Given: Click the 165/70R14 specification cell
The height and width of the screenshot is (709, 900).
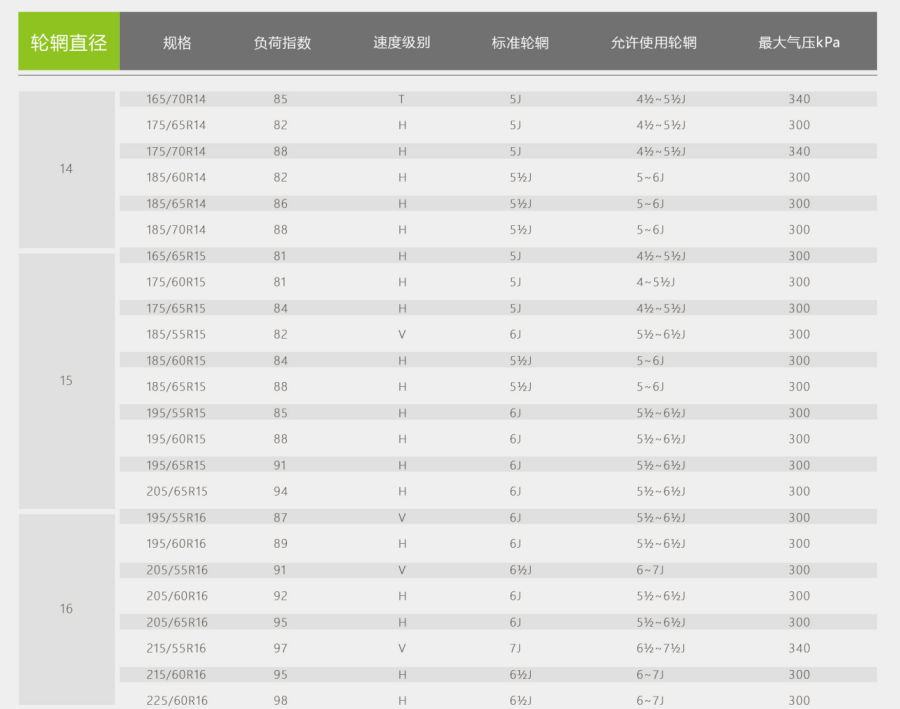Looking at the screenshot, I should pos(176,99).
